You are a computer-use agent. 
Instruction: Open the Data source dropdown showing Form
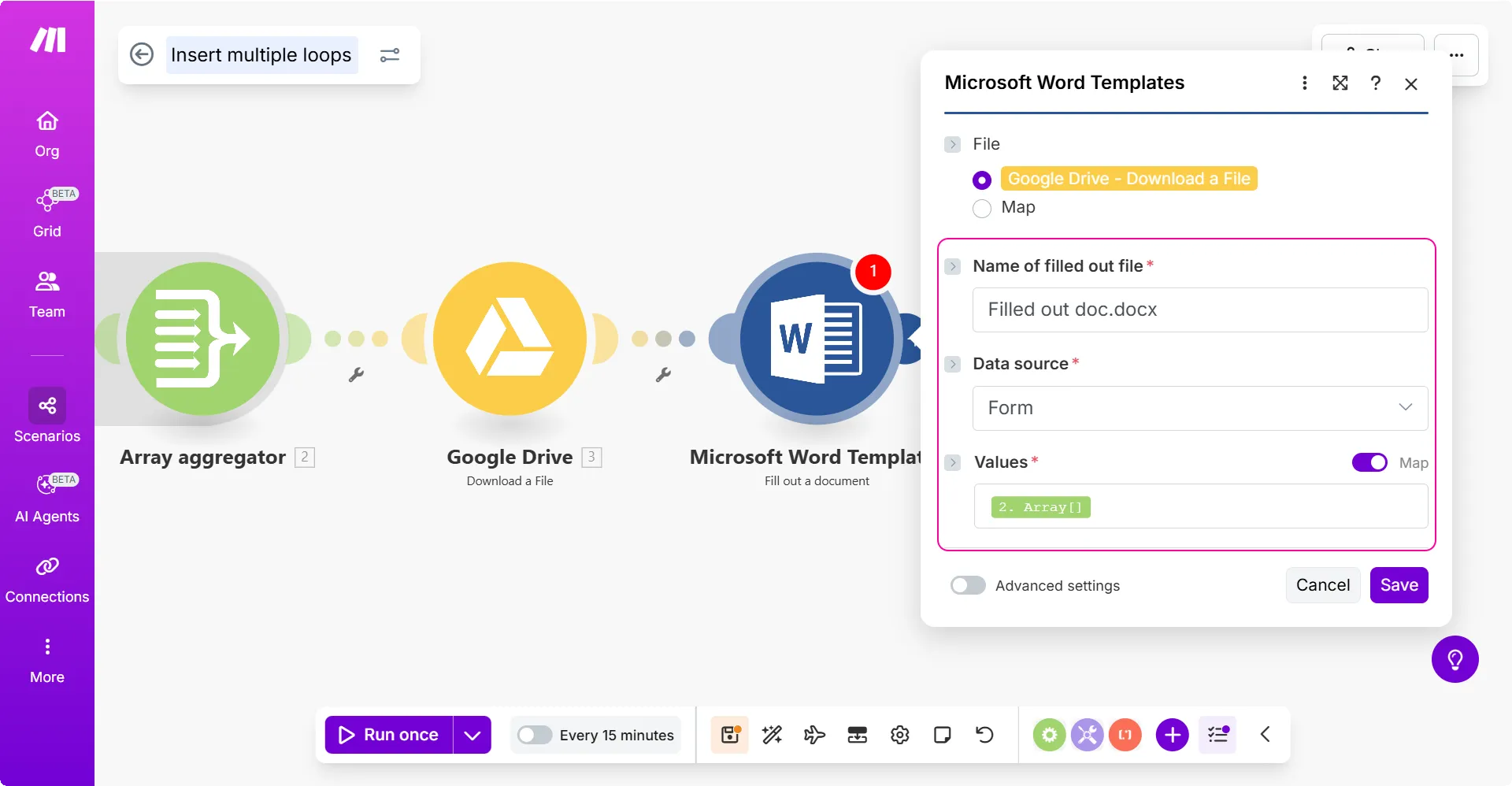tap(1200, 408)
